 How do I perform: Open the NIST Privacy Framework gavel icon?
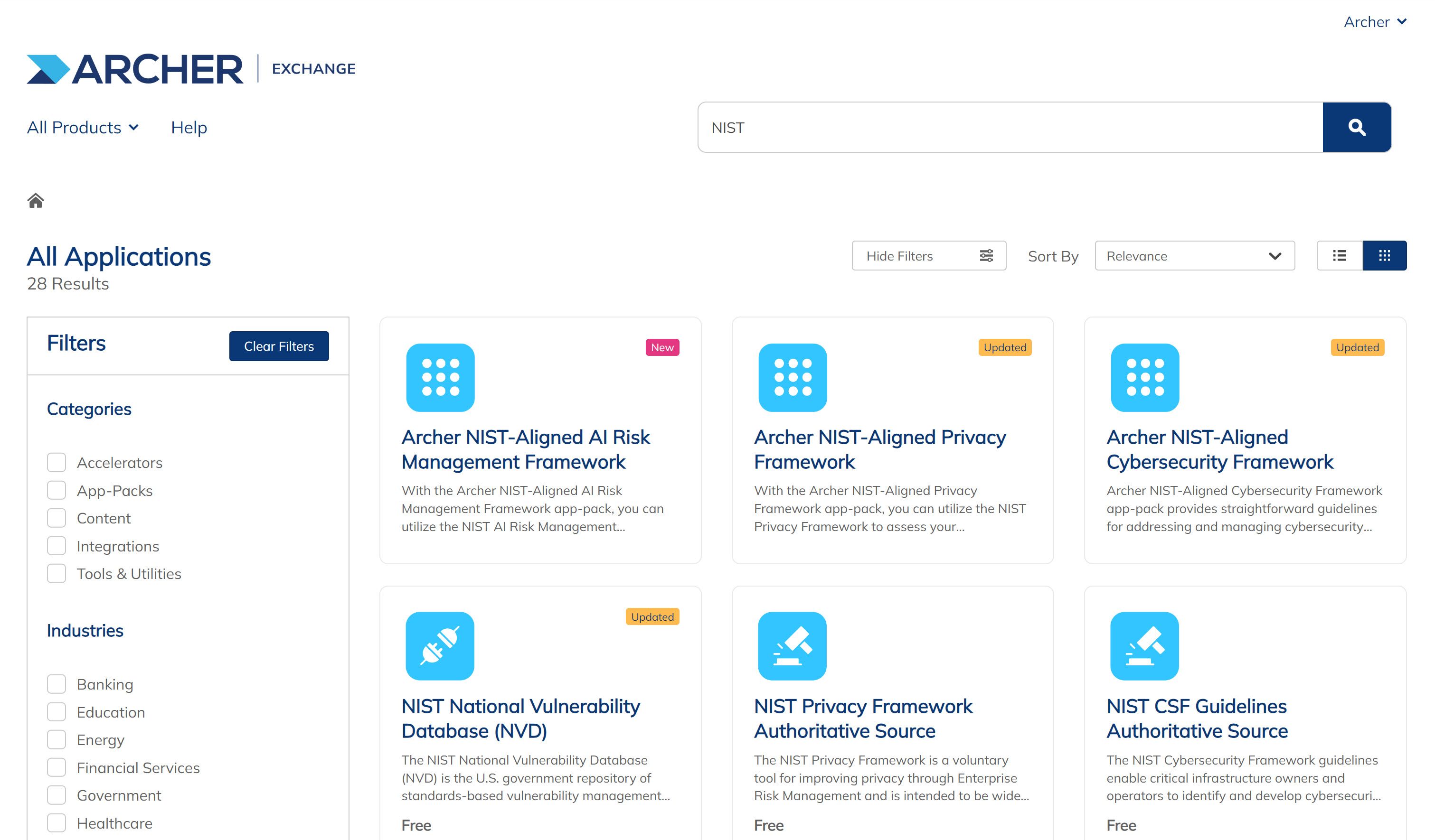(792, 646)
